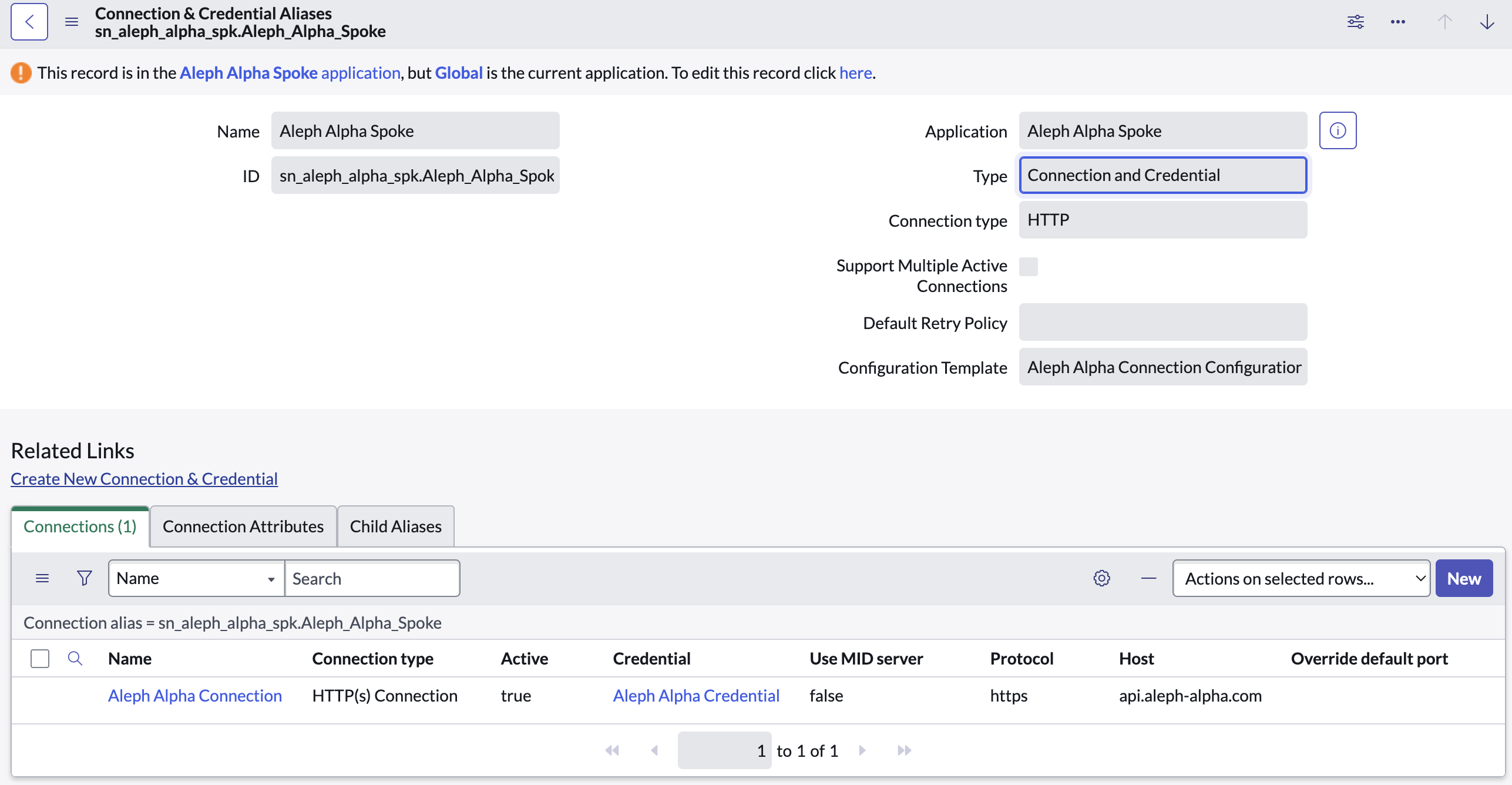Click the Configuration Template field
This screenshot has height=785, width=1512.
point(1163,367)
